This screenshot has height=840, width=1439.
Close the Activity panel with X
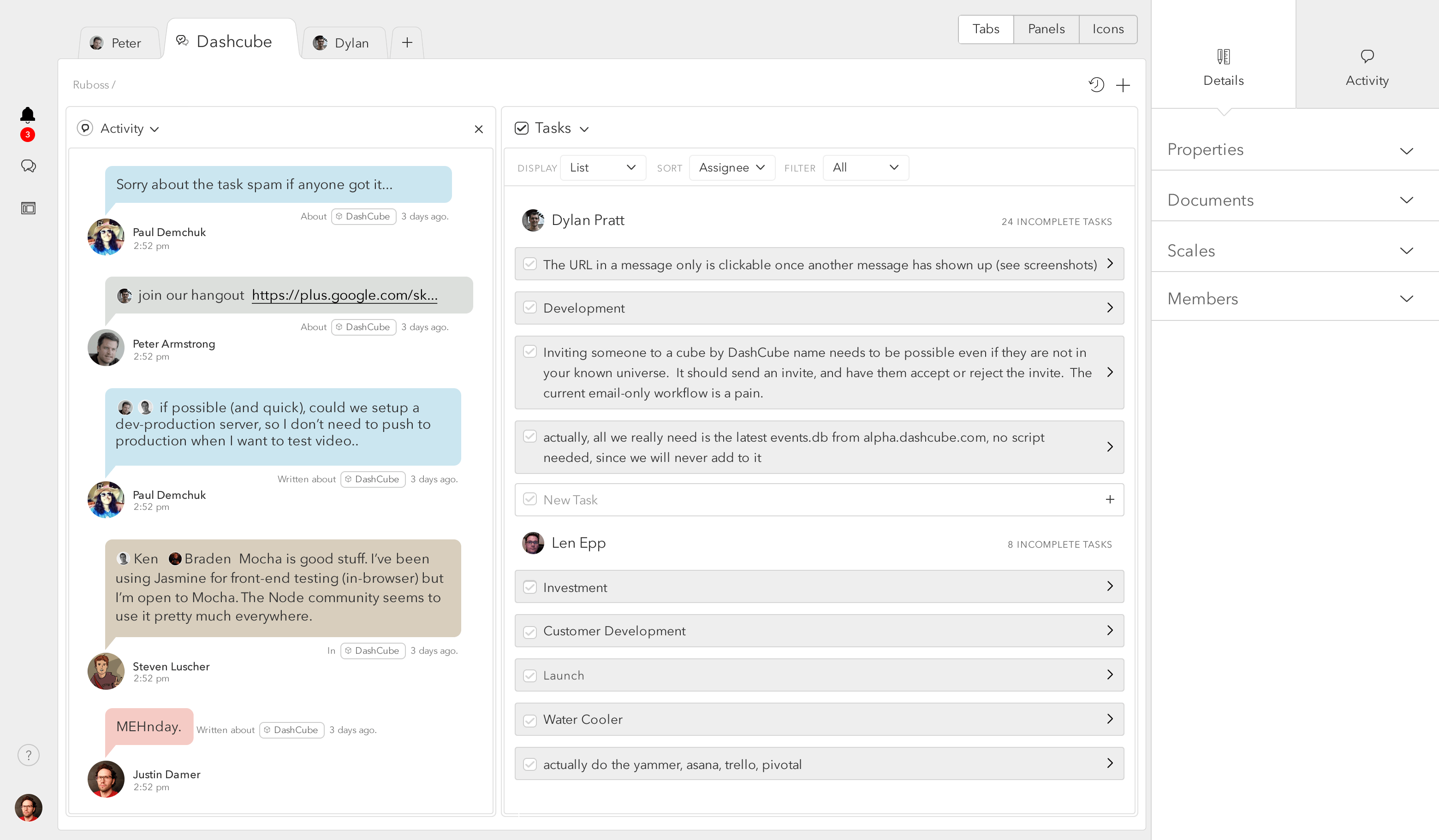click(x=479, y=129)
